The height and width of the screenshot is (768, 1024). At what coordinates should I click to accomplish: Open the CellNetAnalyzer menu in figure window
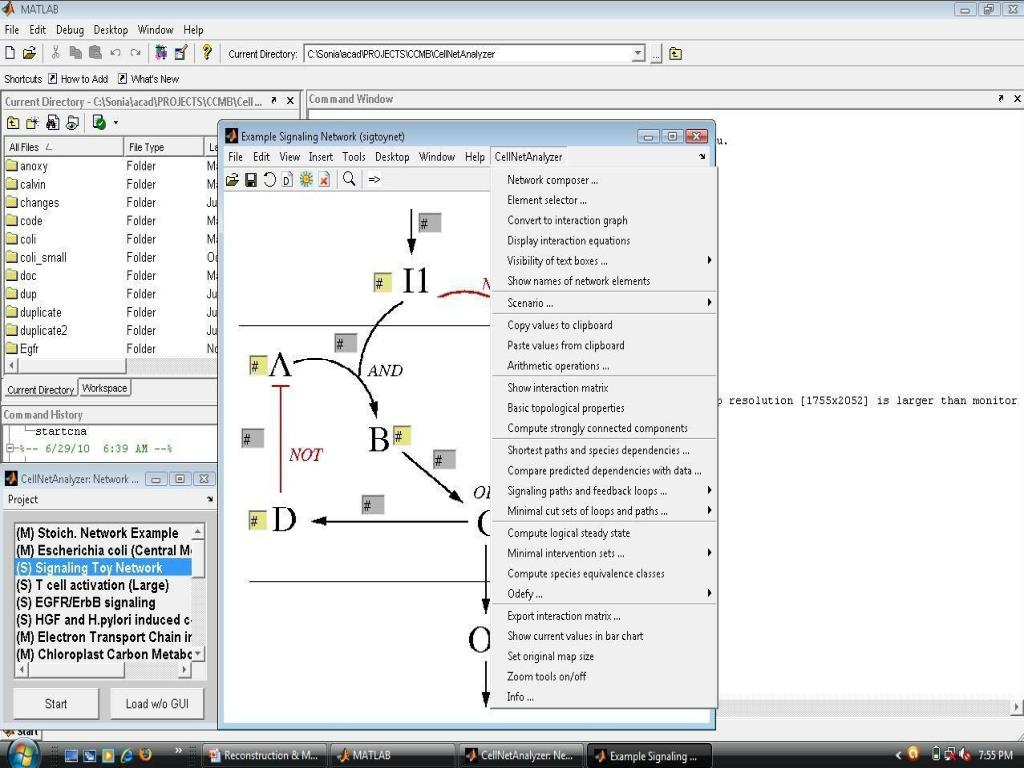[528, 157]
